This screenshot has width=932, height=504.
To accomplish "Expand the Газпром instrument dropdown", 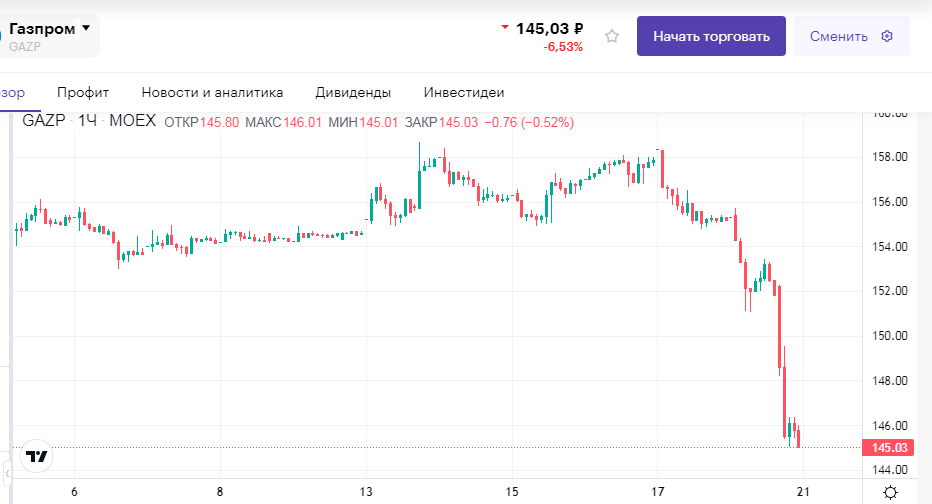I will click(x=86, y=29).
